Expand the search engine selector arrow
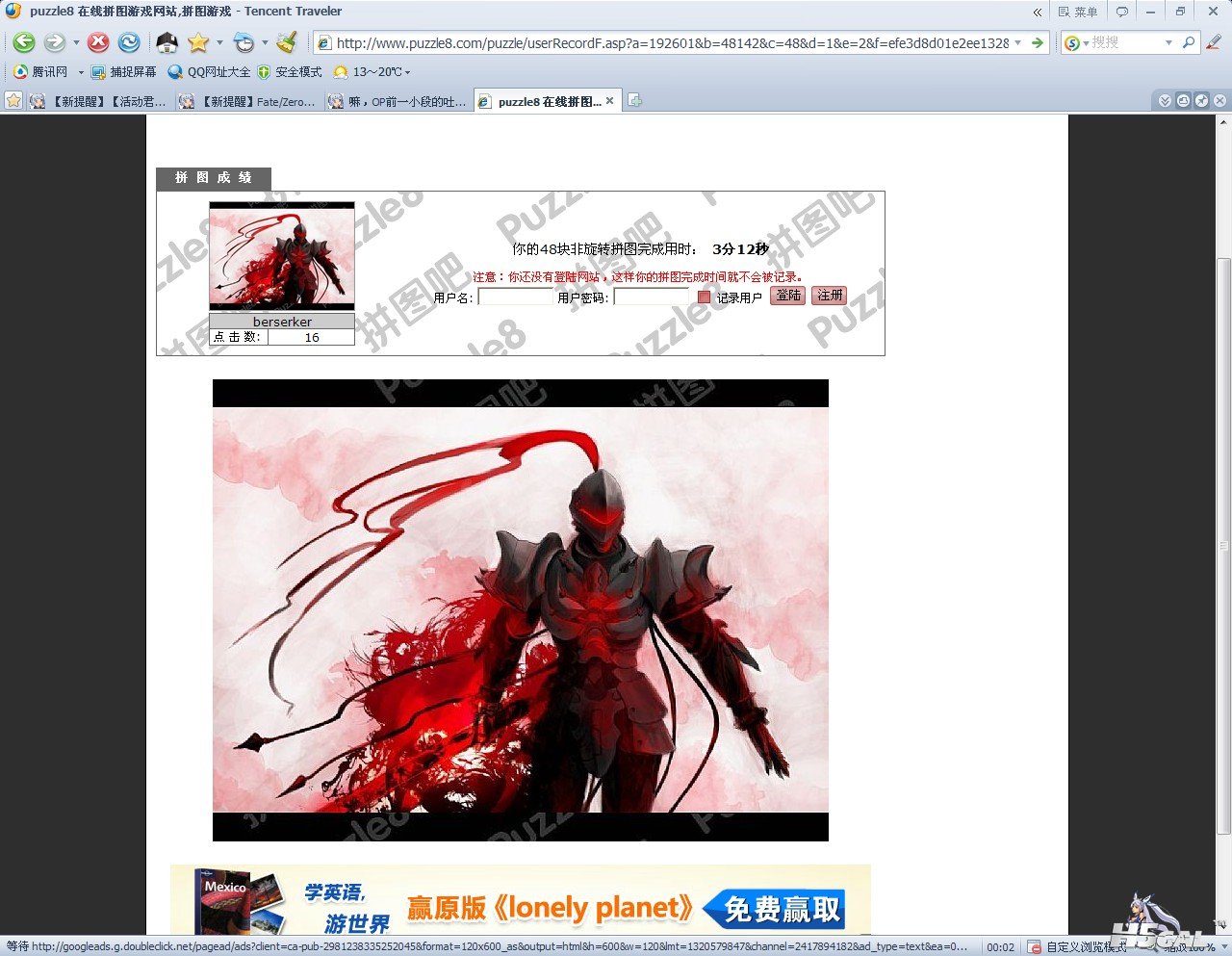 pos(1086,42)
